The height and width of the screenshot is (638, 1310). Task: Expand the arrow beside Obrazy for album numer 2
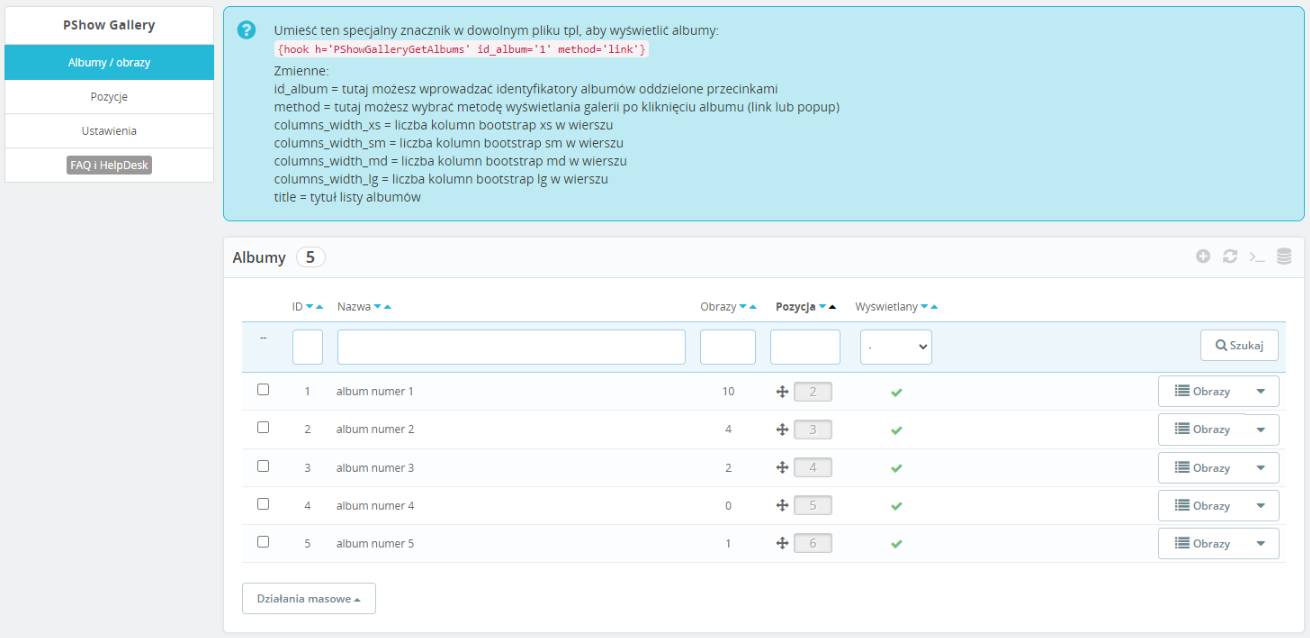1260,430
